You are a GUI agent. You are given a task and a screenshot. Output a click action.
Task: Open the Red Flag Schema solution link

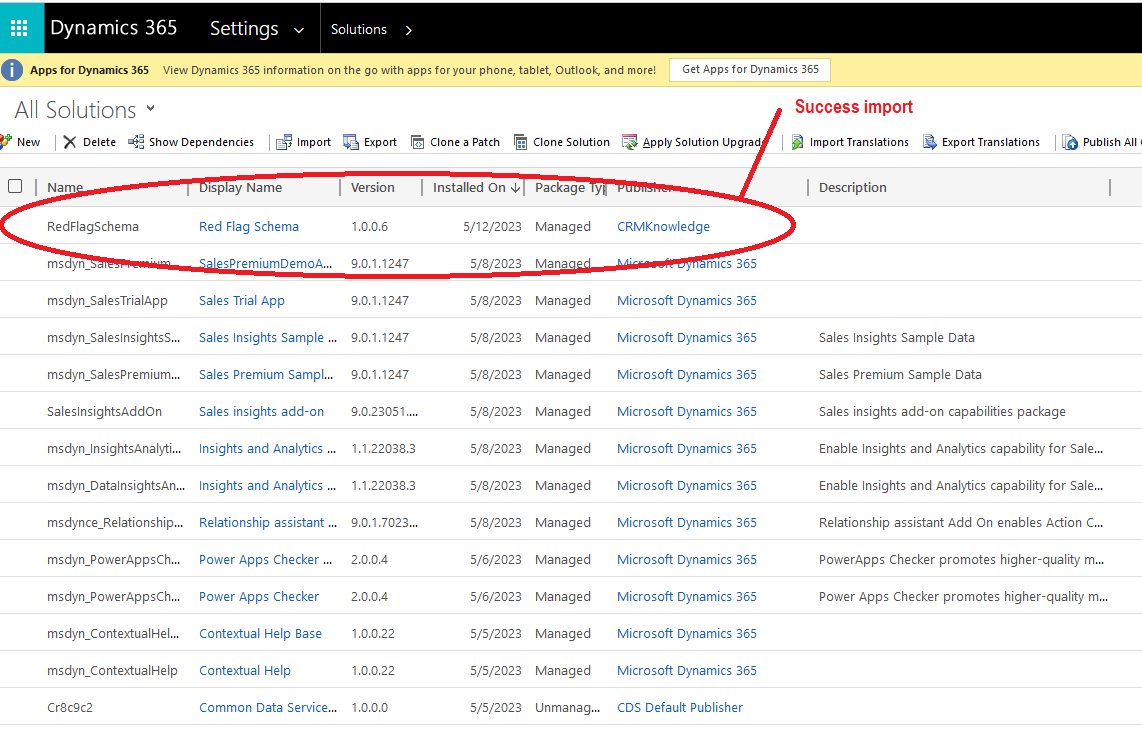(x=249, y=227)
